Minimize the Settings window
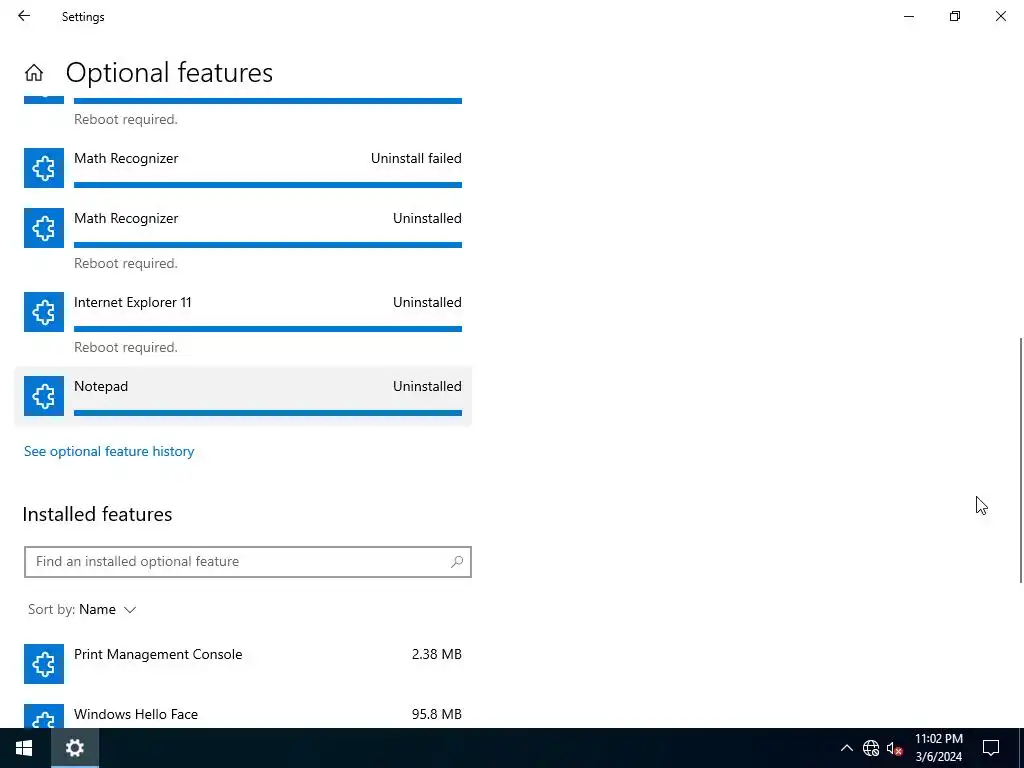The image size is (1024, 768). tap(908, 16)
